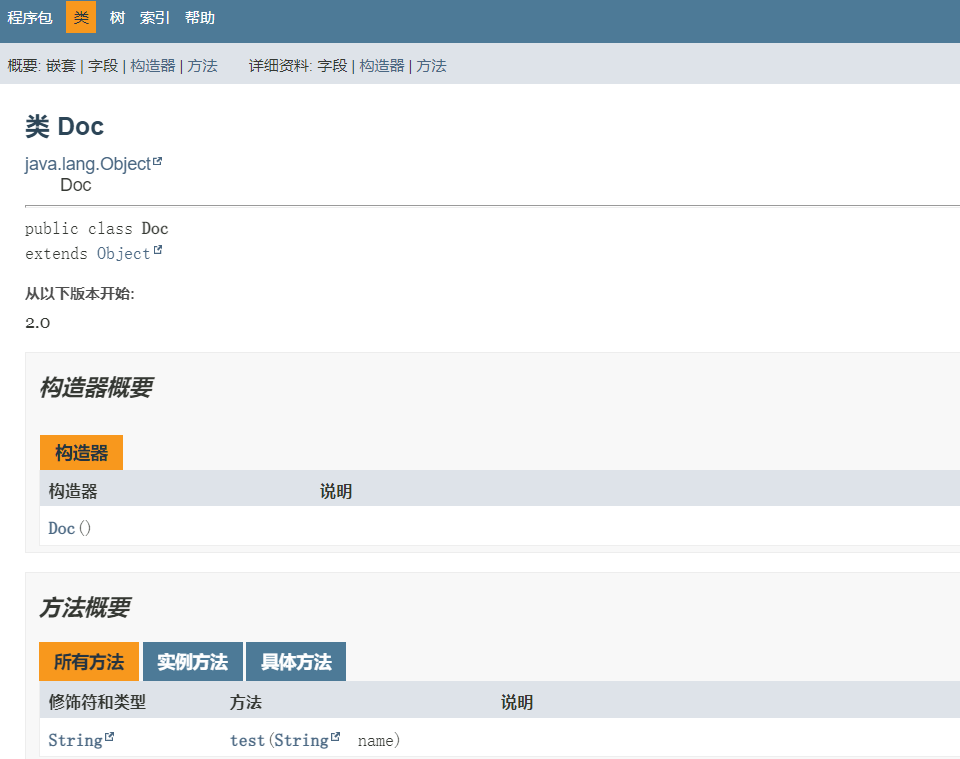Click the version value 2.0
The height and width of the screenshot is (759, 960).
[37, 323]
